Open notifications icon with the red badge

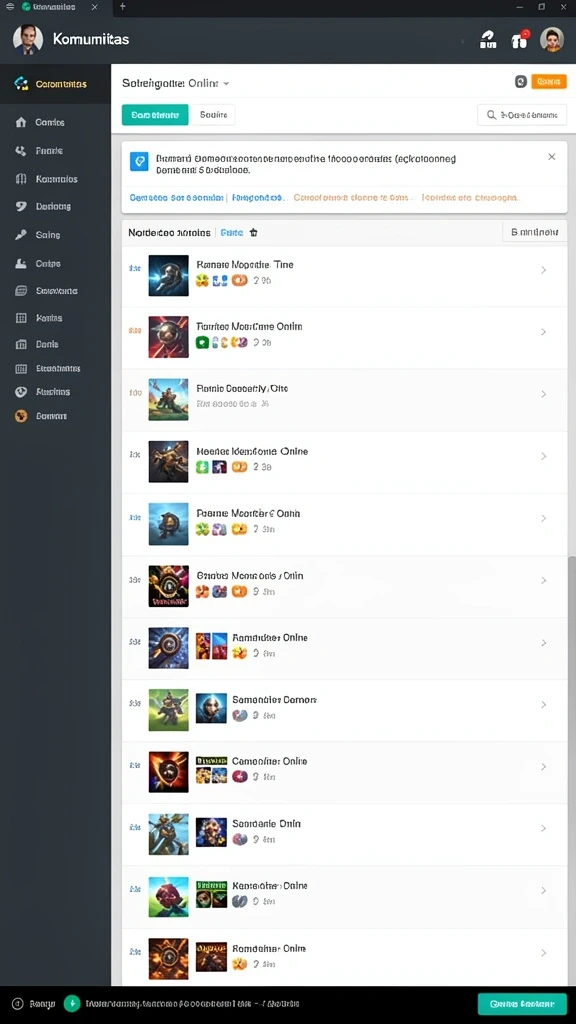click(x=520, y=40)
